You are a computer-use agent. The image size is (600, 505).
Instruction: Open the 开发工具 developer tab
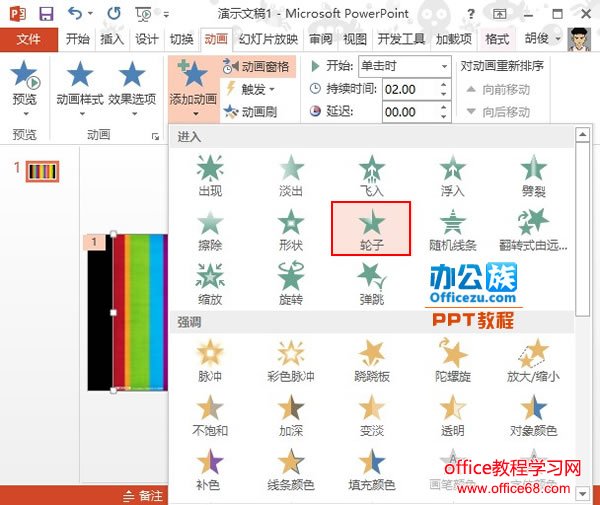click(x=401, y=39)
